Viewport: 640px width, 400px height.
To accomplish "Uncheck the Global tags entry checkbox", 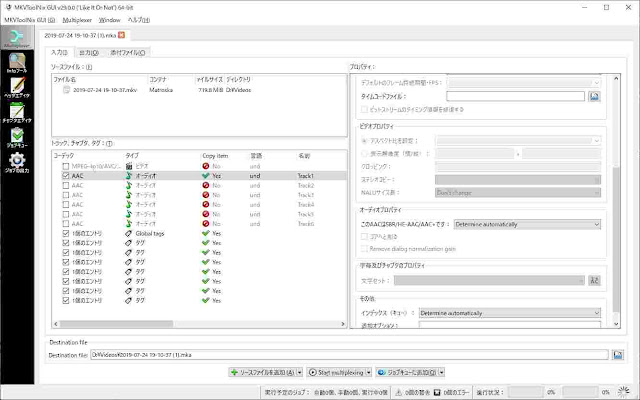I will click(x=66, y=233).
